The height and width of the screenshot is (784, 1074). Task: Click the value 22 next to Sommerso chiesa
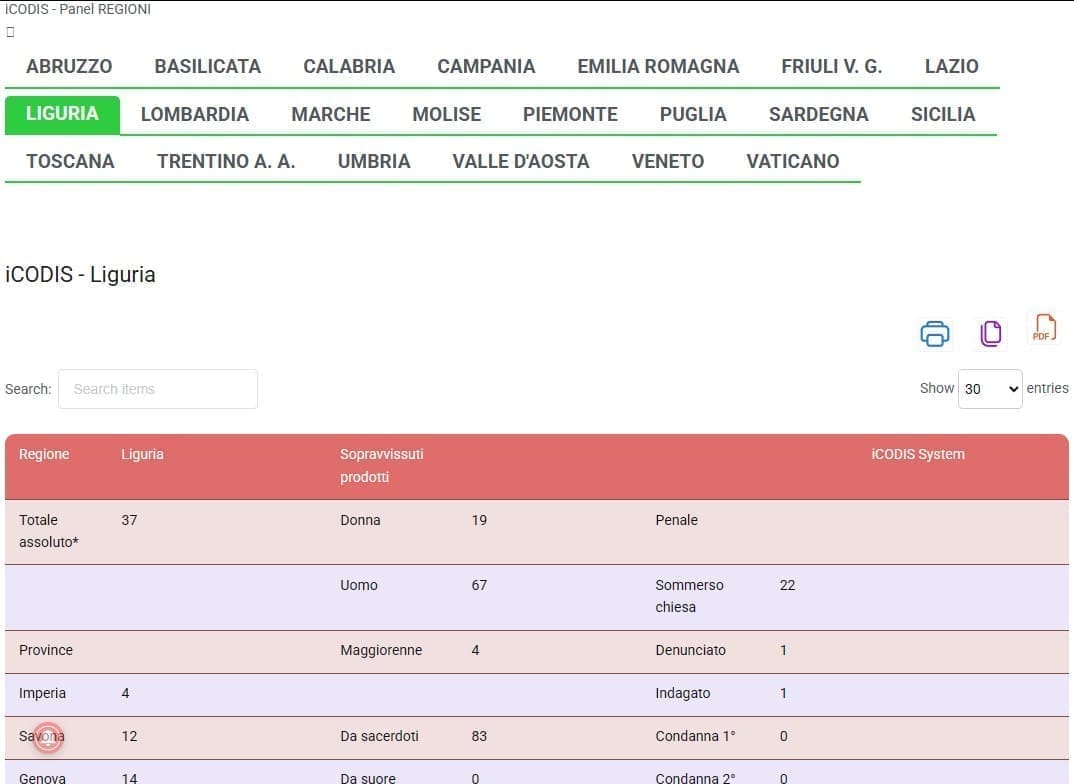coord(788,585)
